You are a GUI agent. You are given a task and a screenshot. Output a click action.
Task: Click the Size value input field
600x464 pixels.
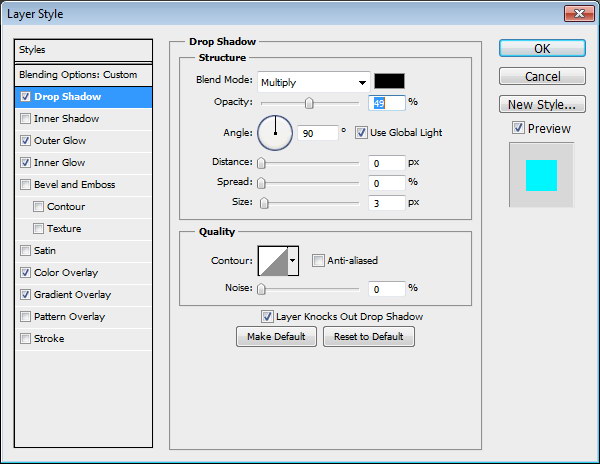click(385, 203)
